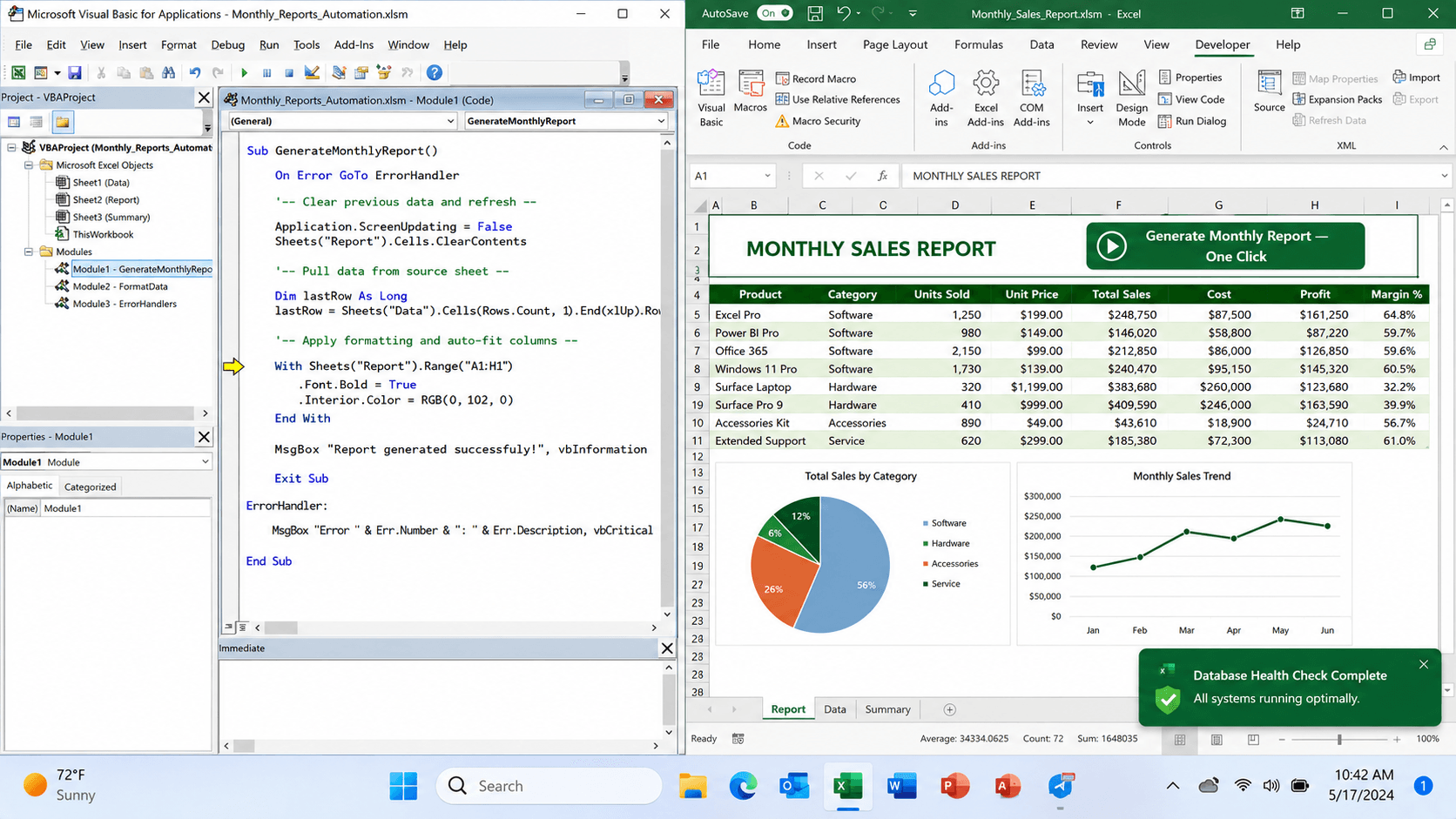Expand the Insert controls dropdown
The height and width of the screenshot is (819, 1456).
pos(1090,123)
